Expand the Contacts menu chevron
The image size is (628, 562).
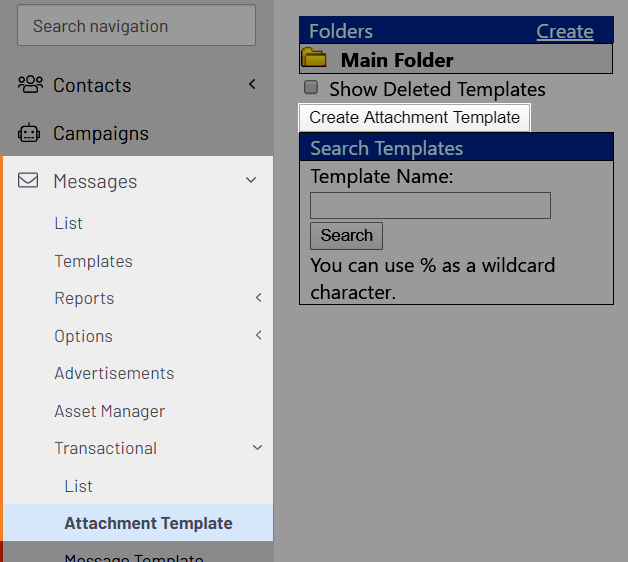[x=252, y=84]
